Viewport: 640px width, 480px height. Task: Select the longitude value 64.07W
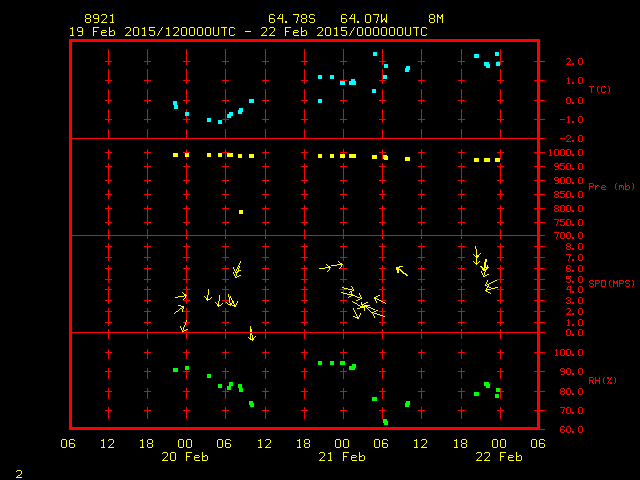360,19
